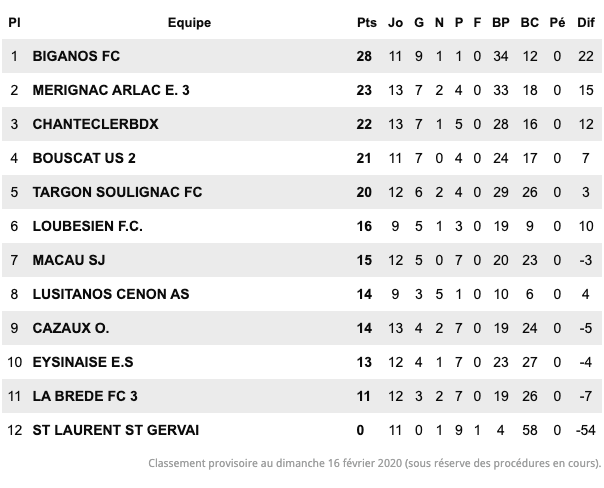
Task: Click BIGANOS FC points value 28
Action: [x=364, y=56]
